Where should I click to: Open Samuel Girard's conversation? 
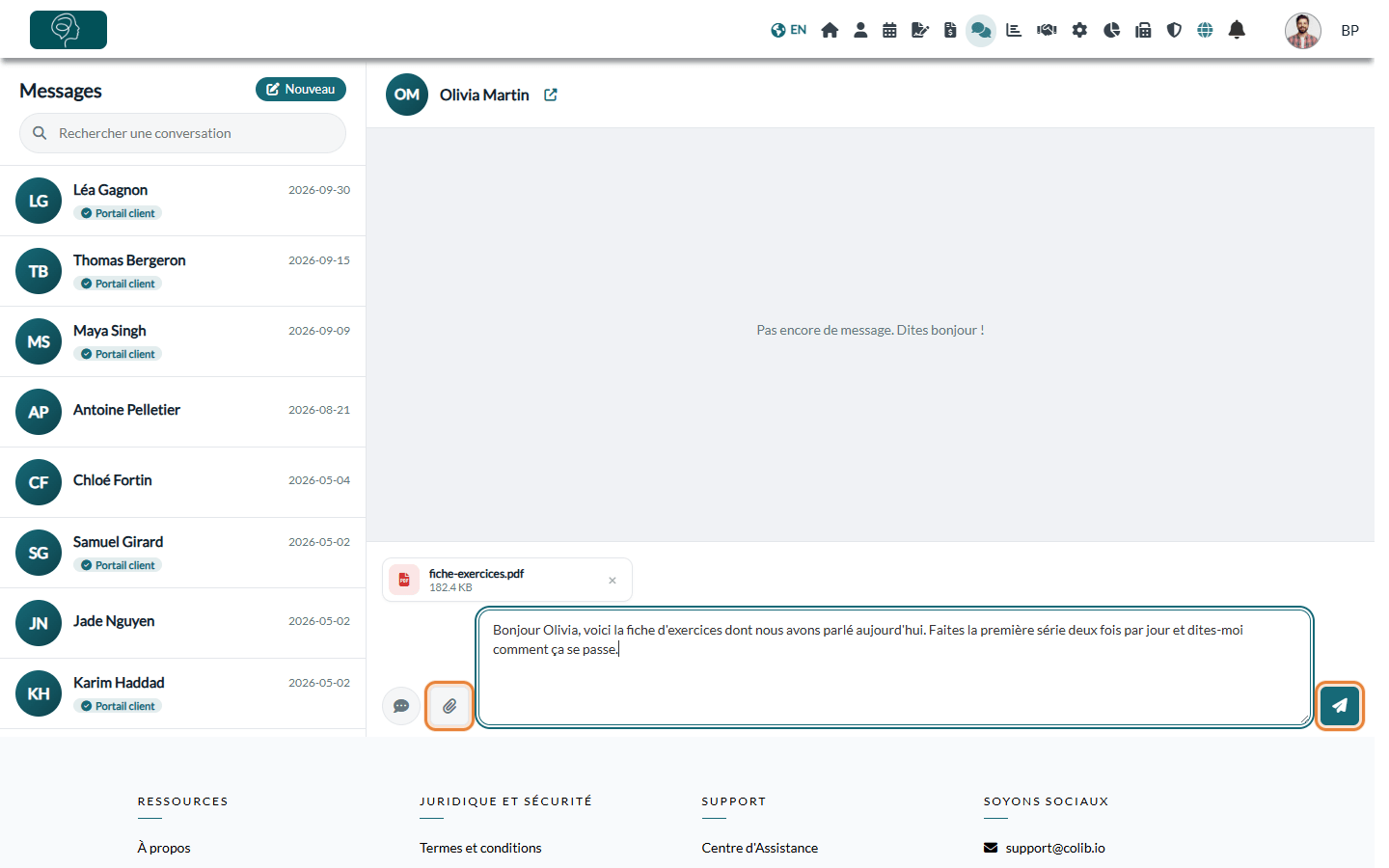[182, 553]
